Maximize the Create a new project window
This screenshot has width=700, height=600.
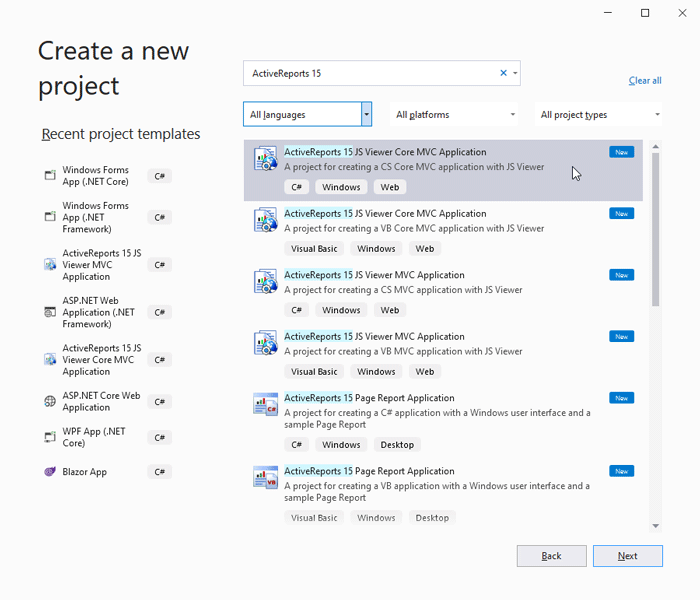tap(645, 13)
